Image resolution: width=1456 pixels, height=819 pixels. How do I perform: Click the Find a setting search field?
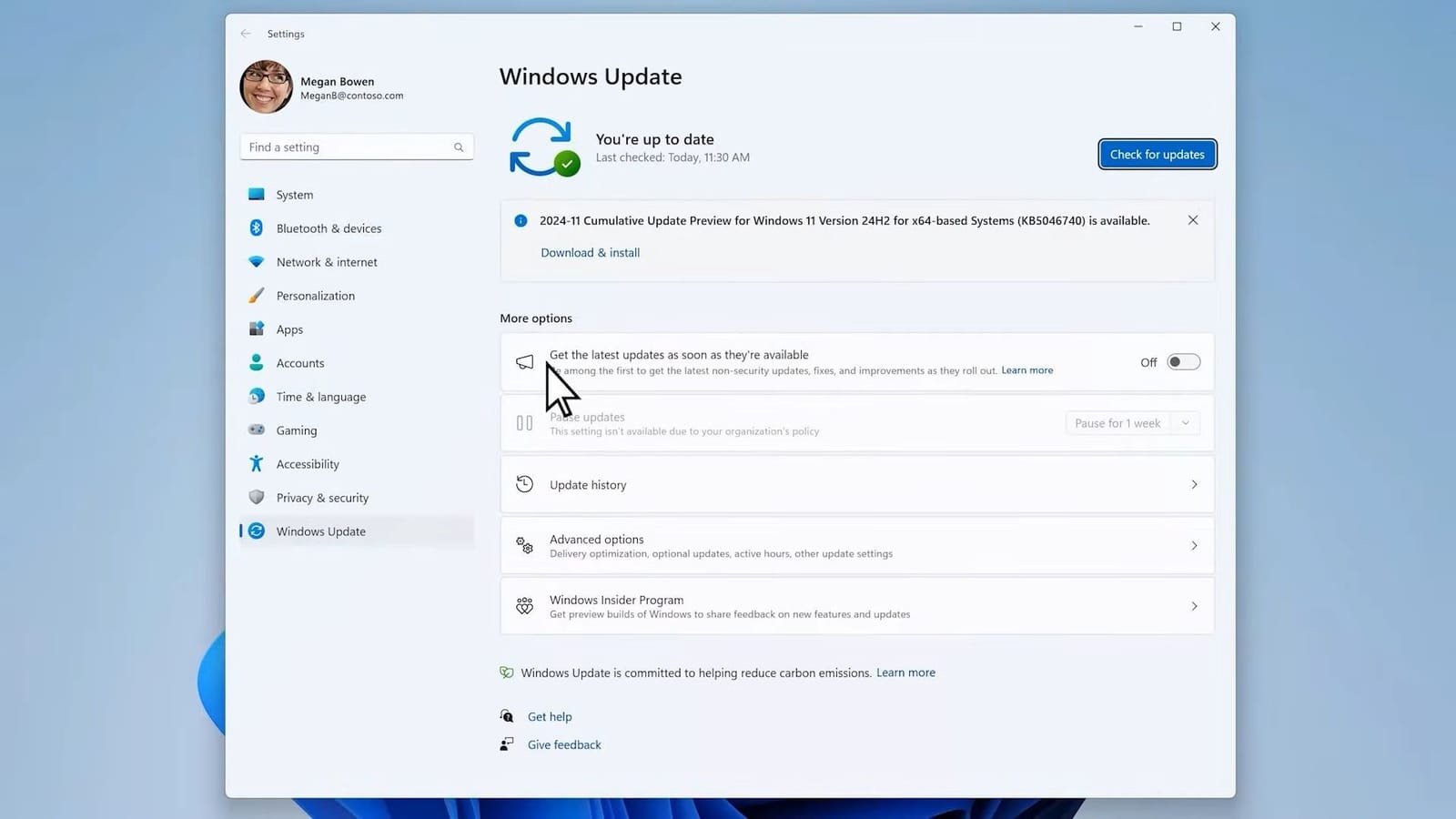[356, 147]
